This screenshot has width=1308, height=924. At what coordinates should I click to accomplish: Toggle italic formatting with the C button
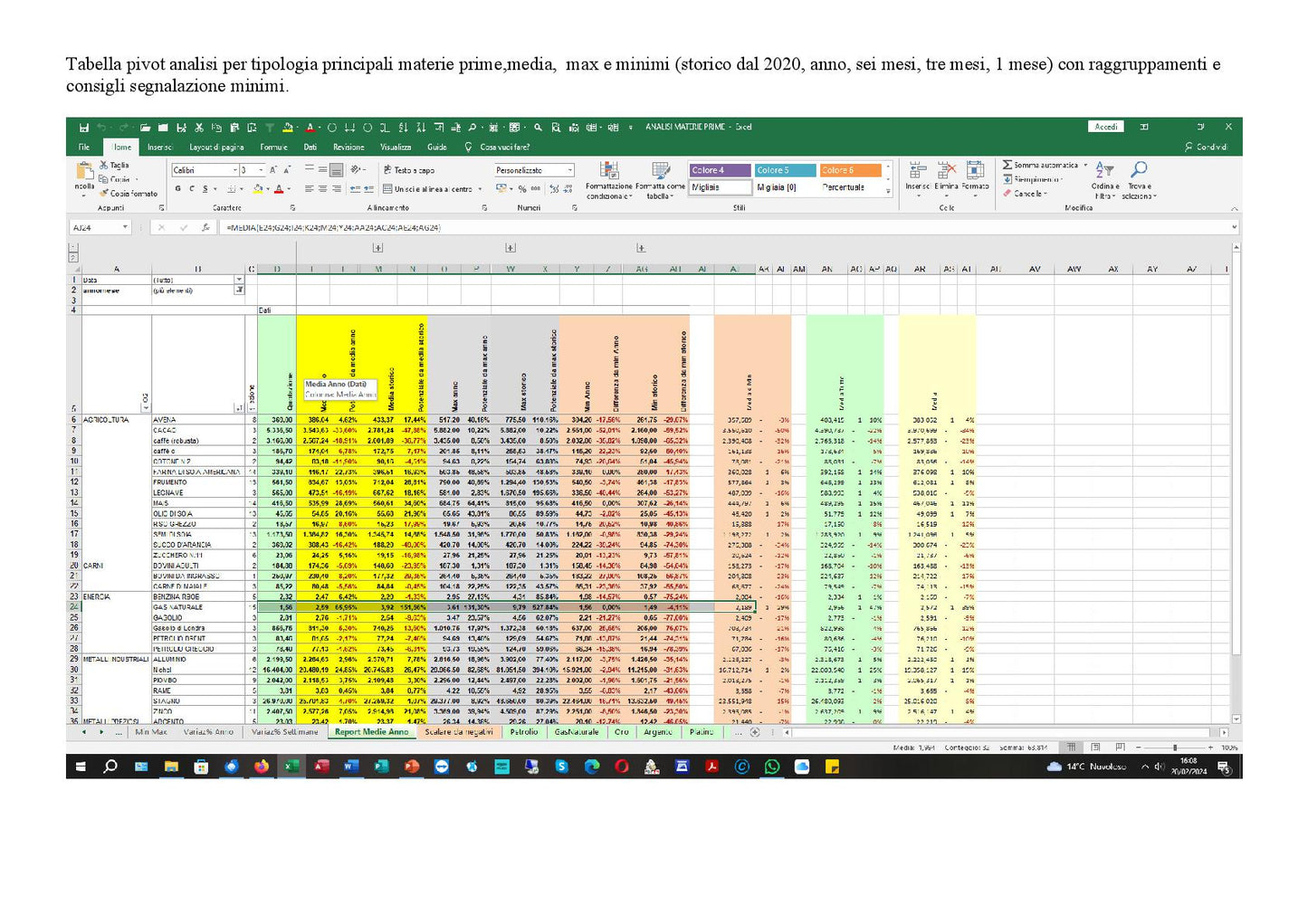pyautogui.click(x=192, y=189)
